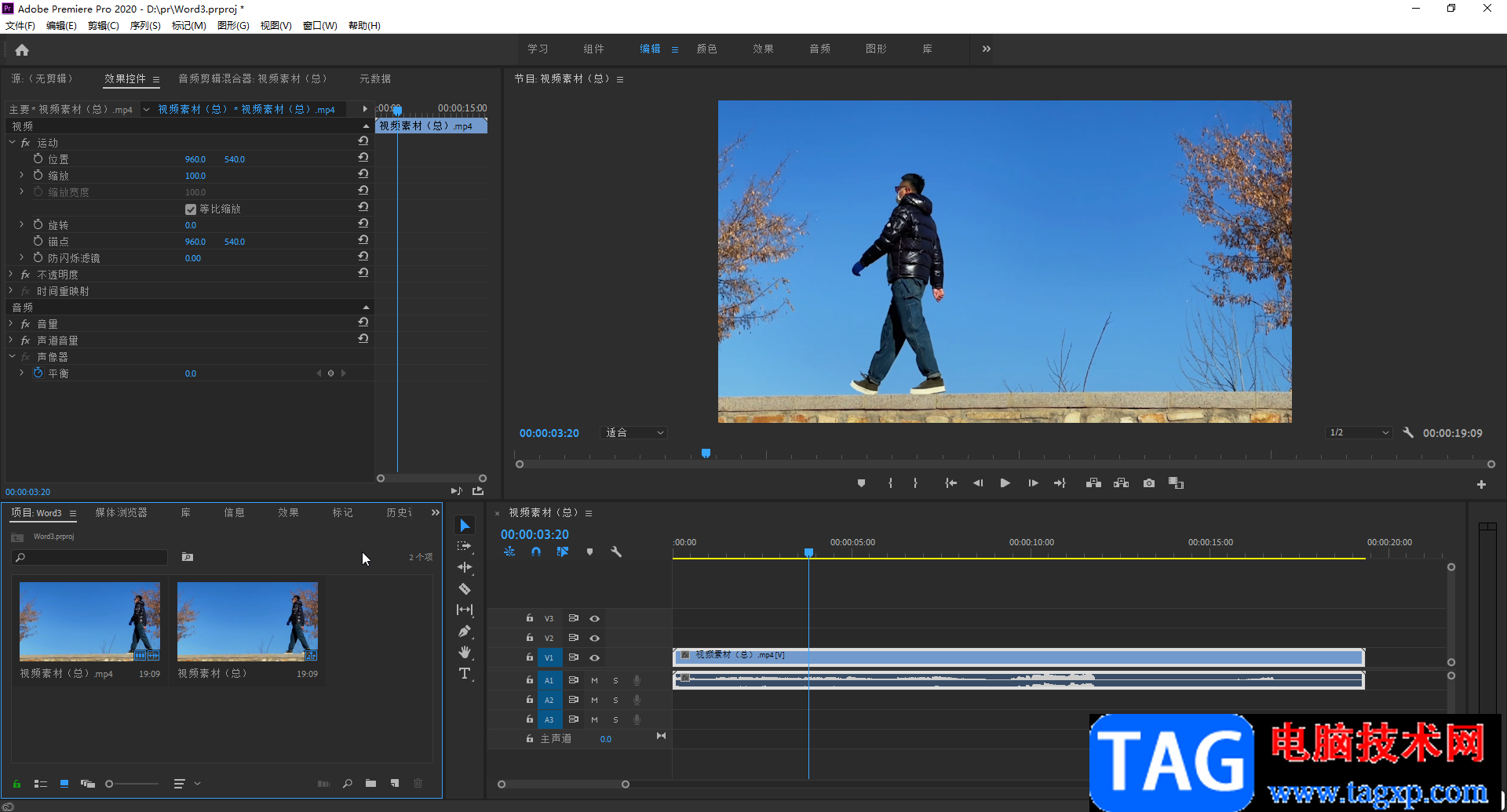
Task: Switch to the 效果 workspace tab
Action: 764,49
